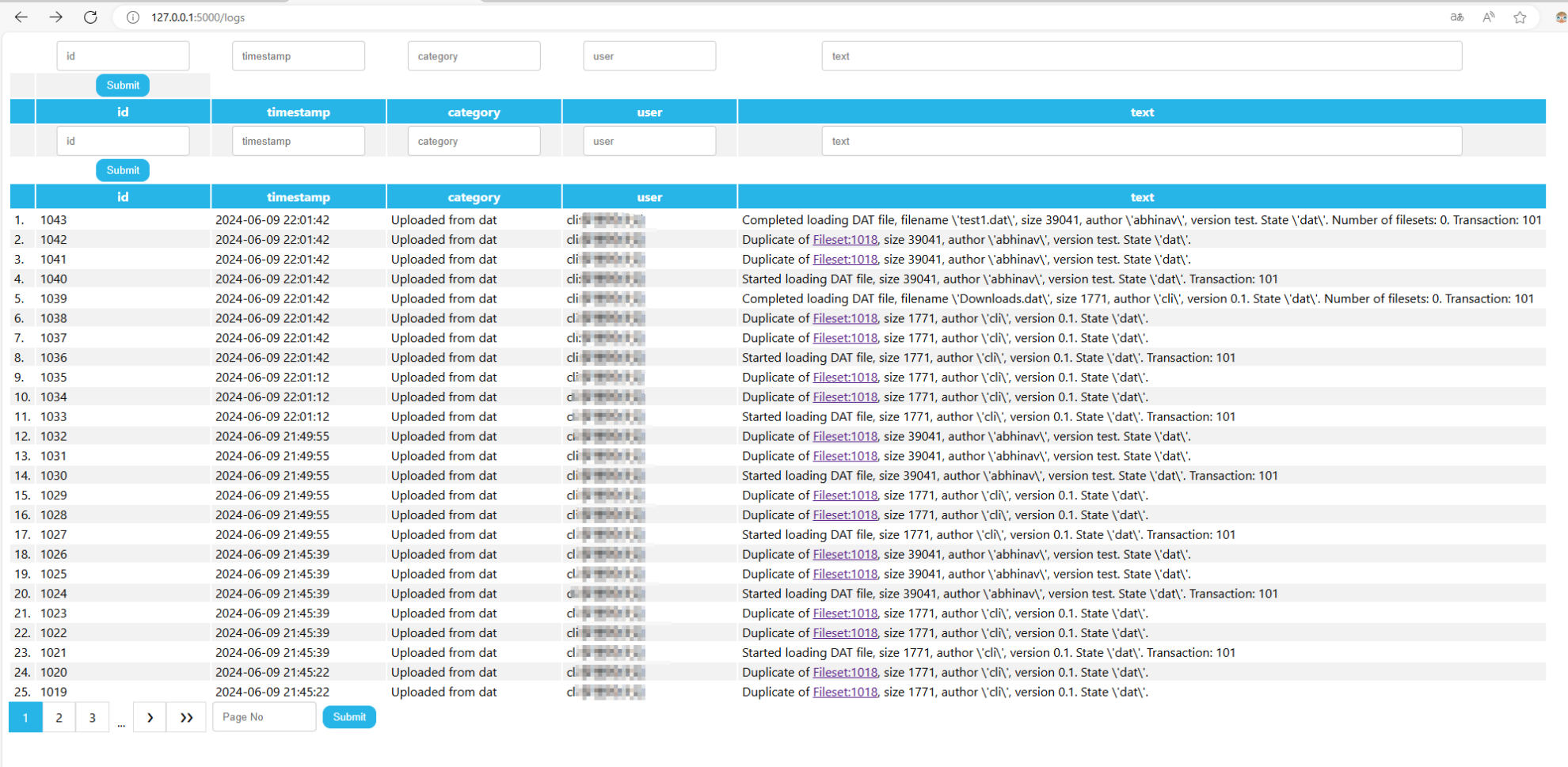
Task: Select page 1 in pagination
Action: point(25,717)
